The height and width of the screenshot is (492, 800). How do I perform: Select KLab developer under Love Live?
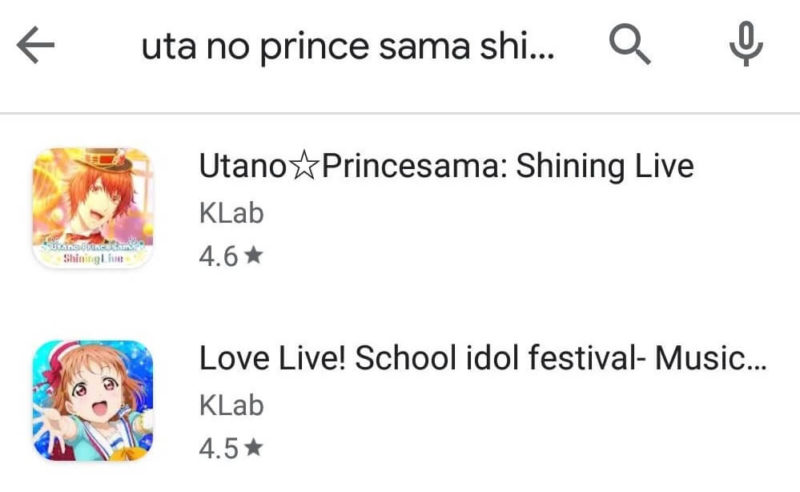(231, 405)
